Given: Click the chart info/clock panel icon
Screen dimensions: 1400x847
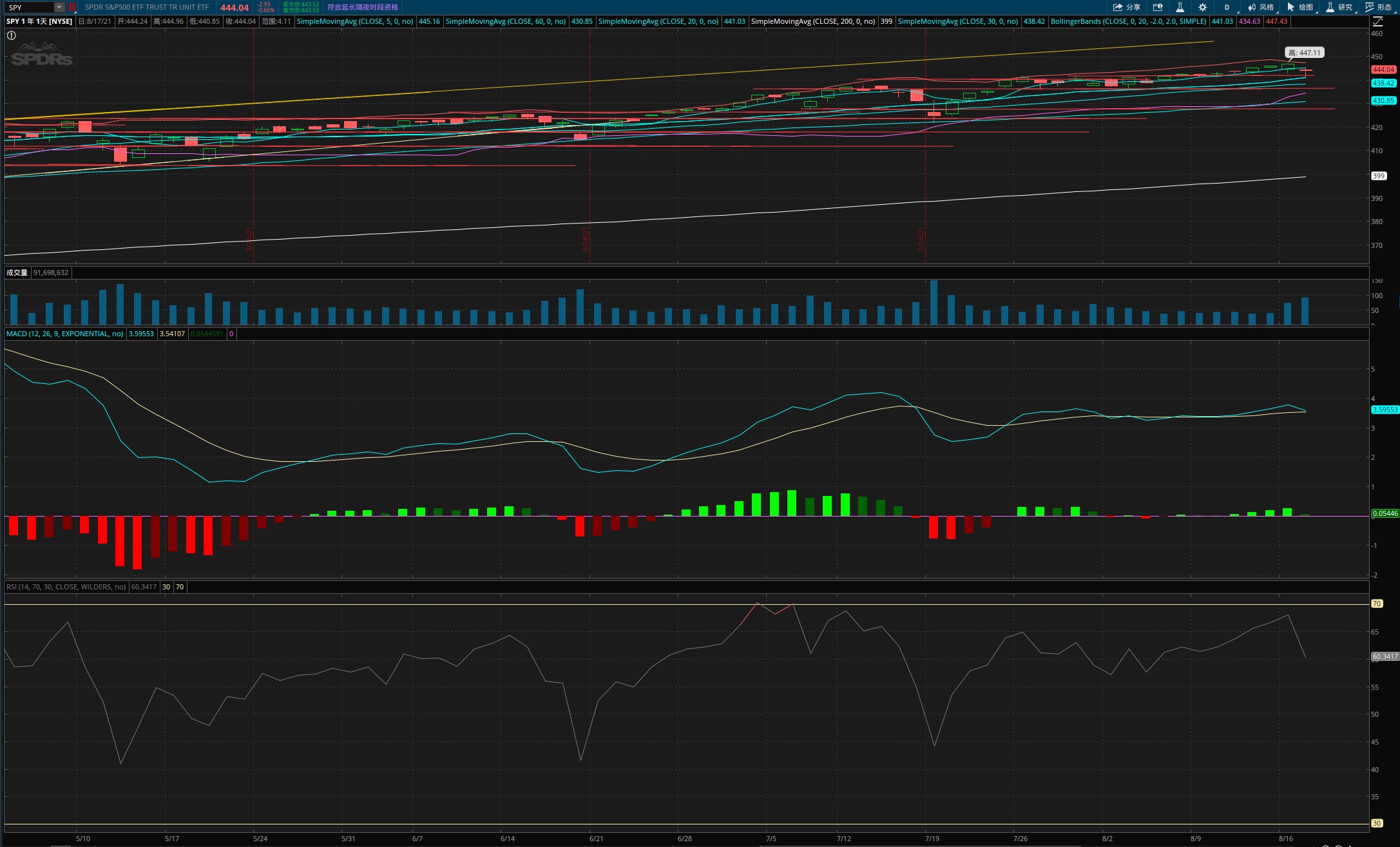Looking at the screenshot, I should point(1158,8).
